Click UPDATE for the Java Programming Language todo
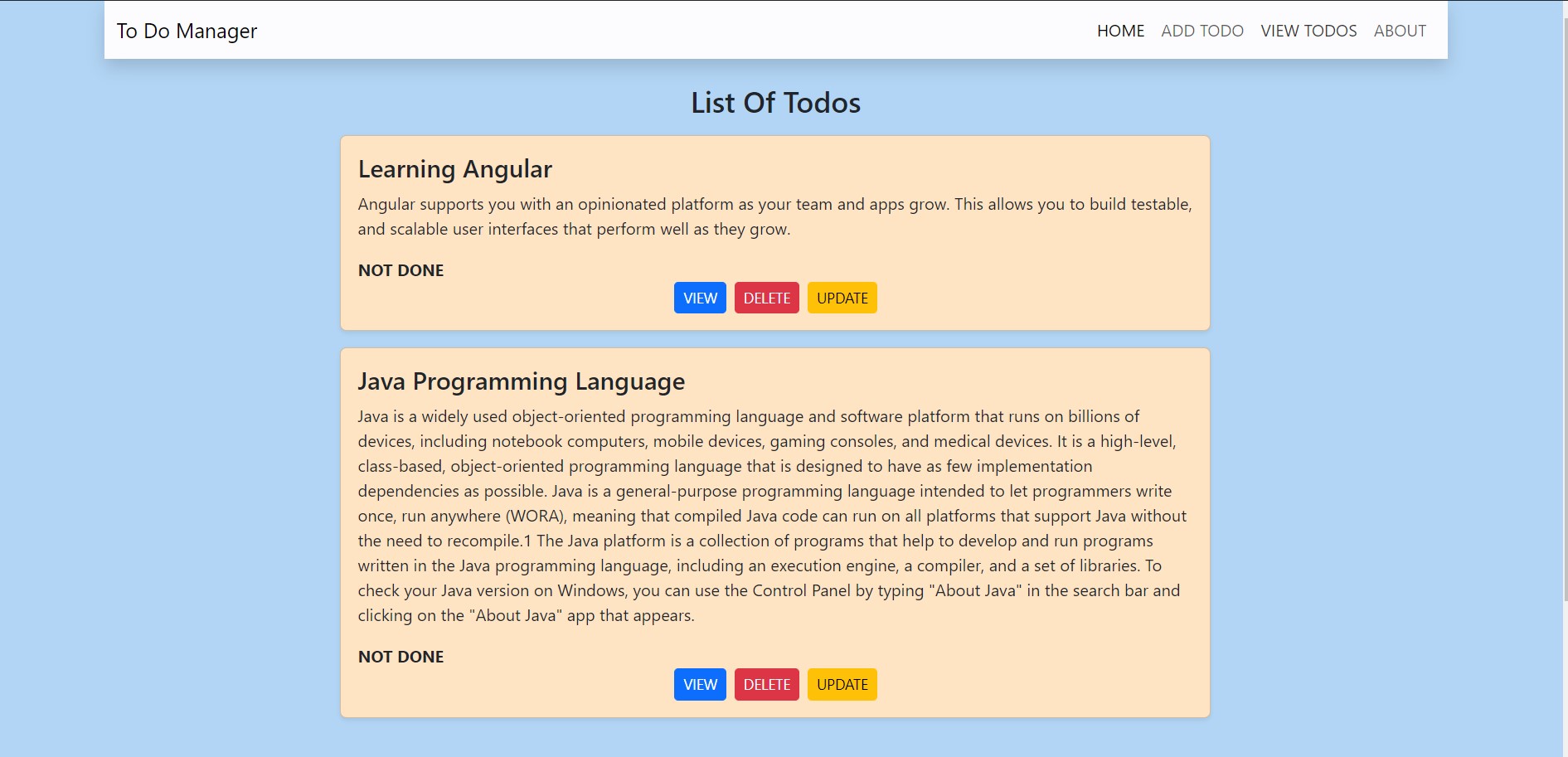This screenshot has height=757, width=1568. [842, 684]
